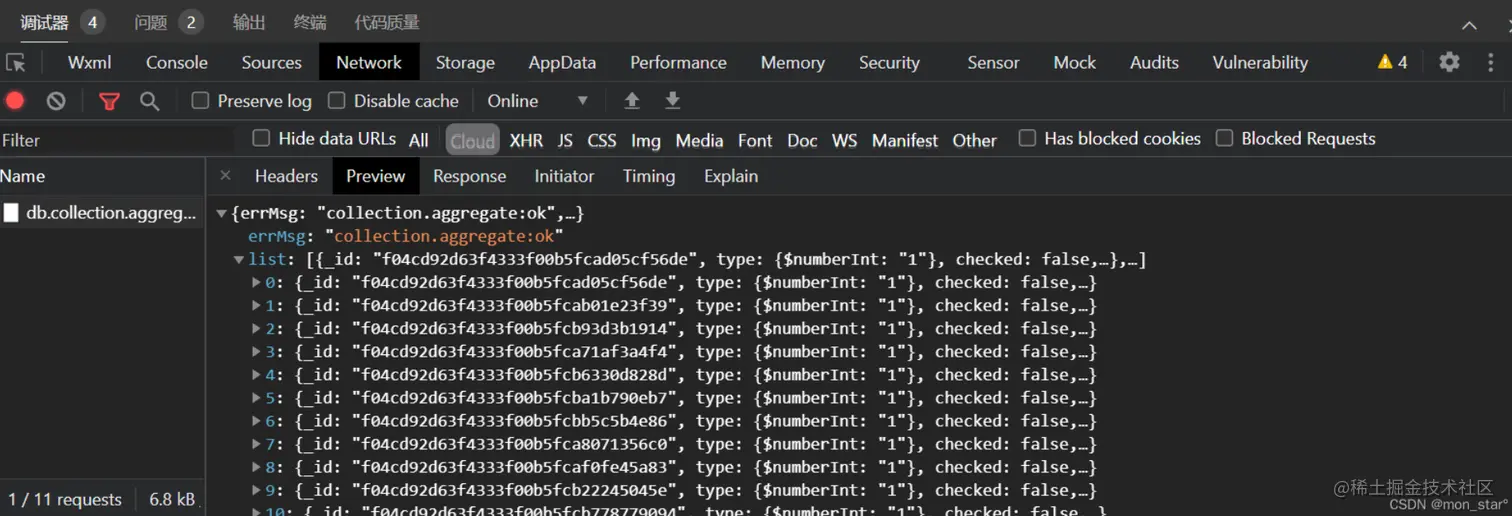This screenshot has height=516, width=1512.
Task: Select the Network tab
Action: [369, 62]
